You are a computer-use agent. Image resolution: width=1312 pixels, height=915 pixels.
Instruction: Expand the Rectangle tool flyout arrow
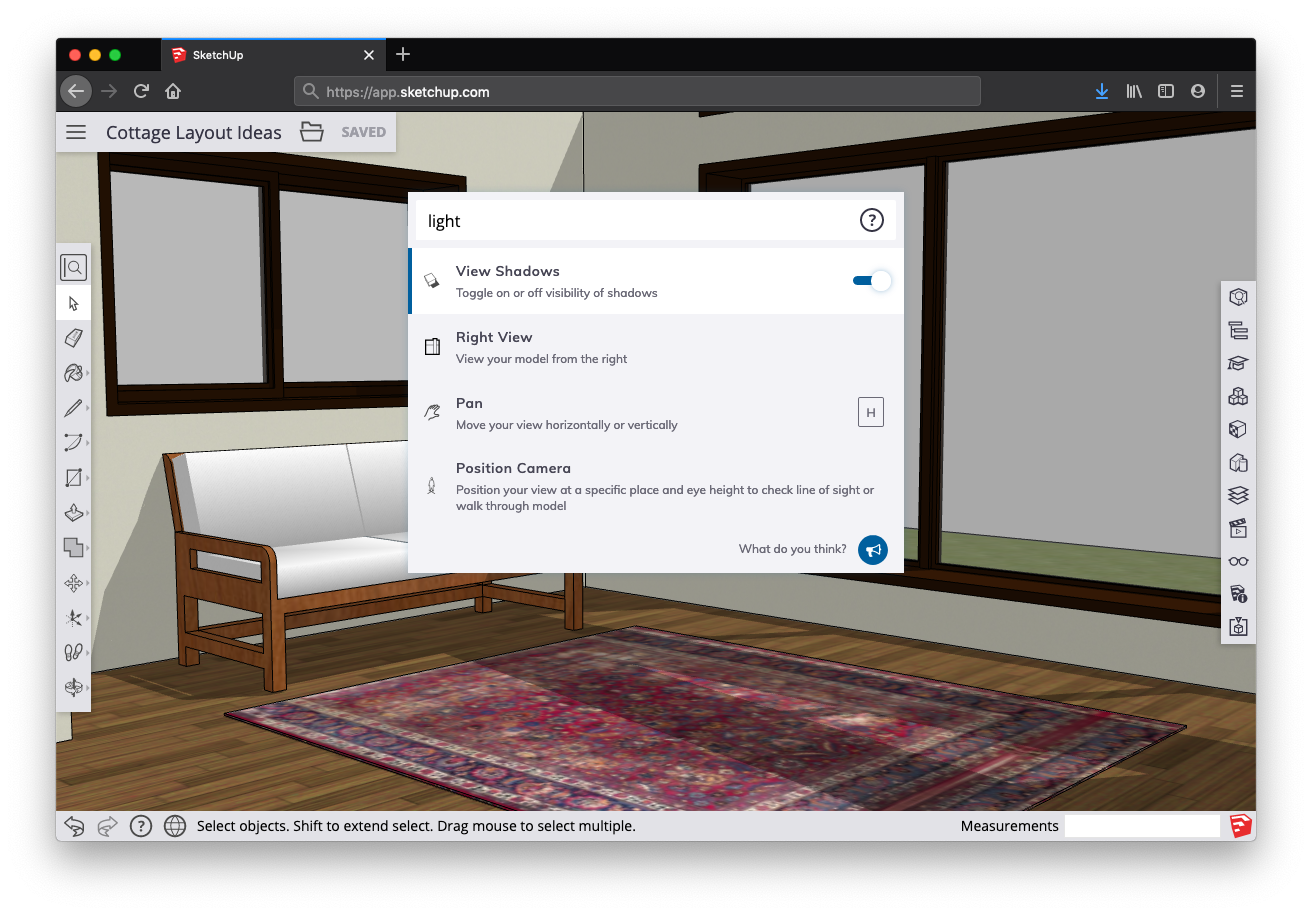tap(88, 479)
